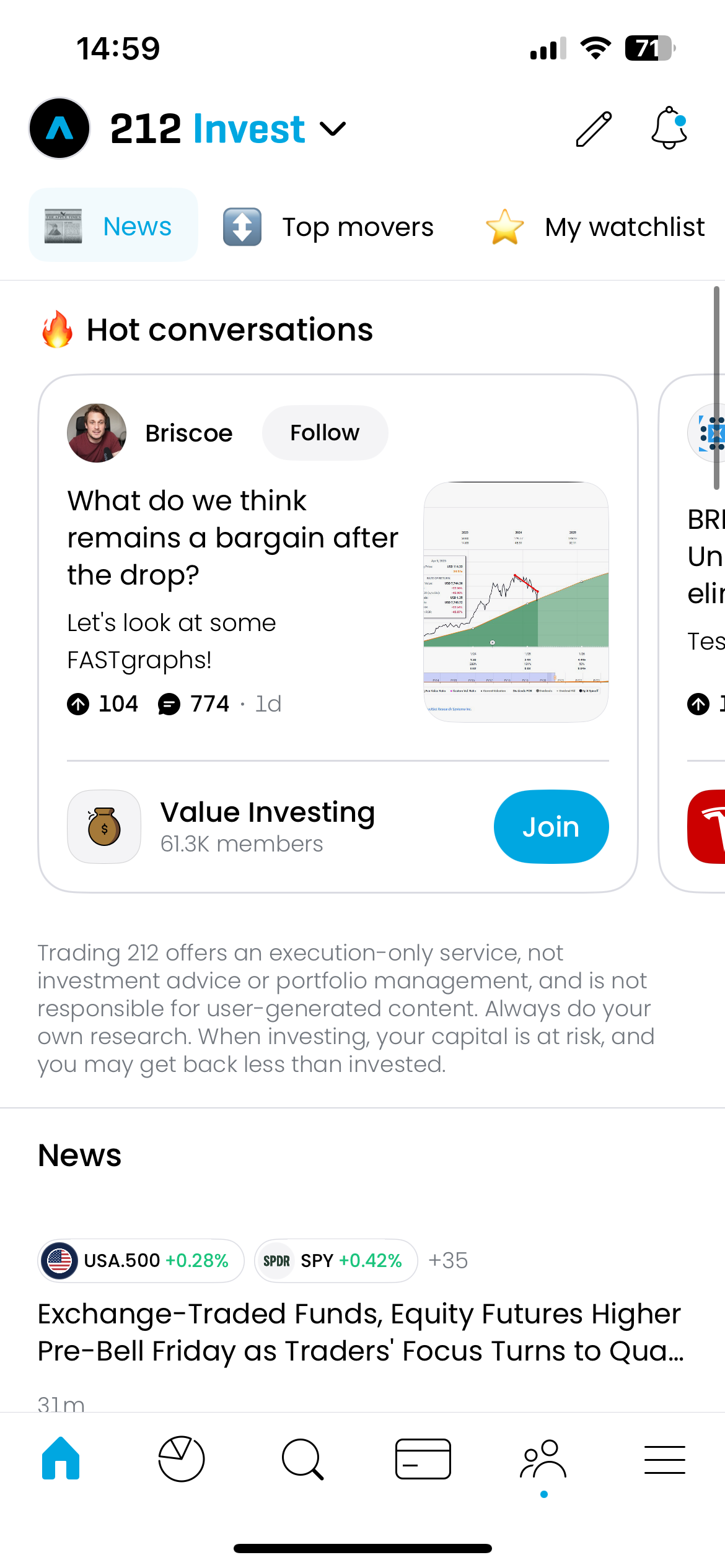Image resolution: width=725 pixels, height=1568 pixels.
Task: Tap the pencil compose icon
Action: tap(594, 129)
